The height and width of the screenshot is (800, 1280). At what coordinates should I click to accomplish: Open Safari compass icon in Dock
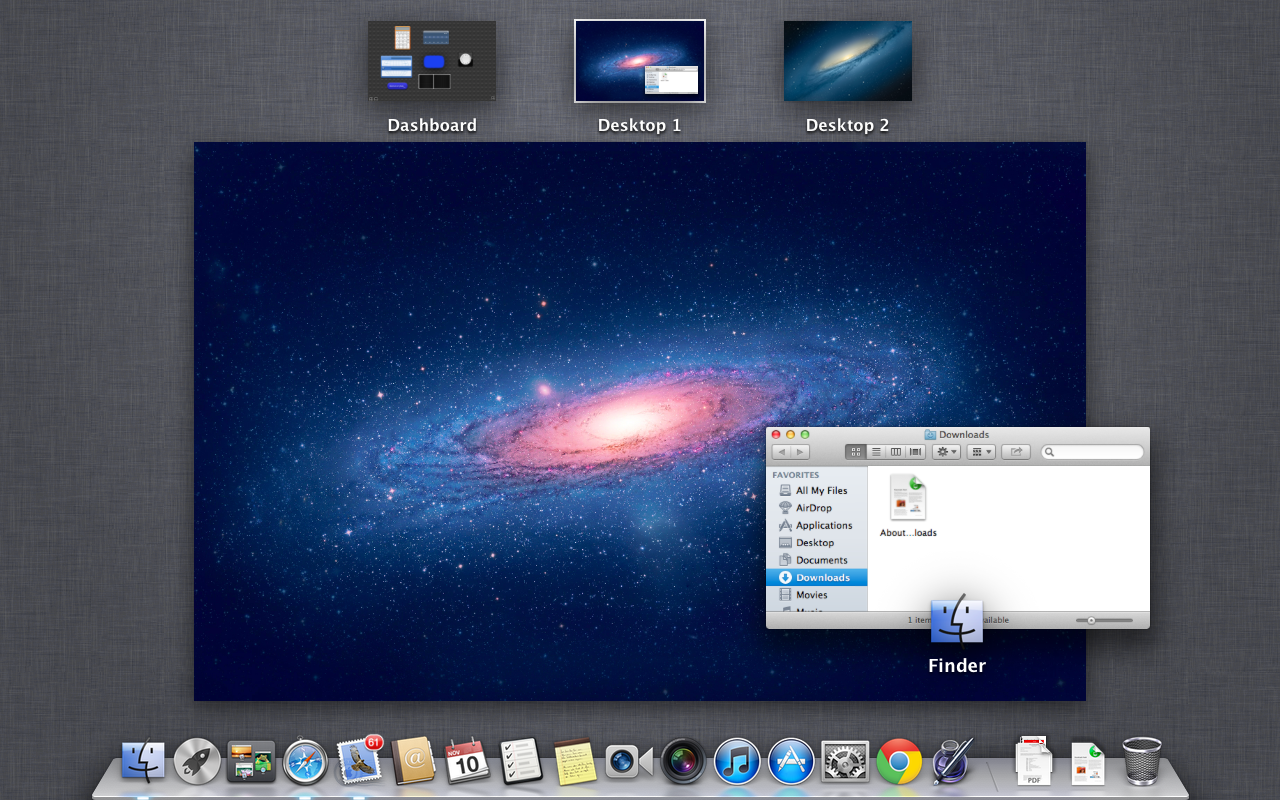click(305, 762)
